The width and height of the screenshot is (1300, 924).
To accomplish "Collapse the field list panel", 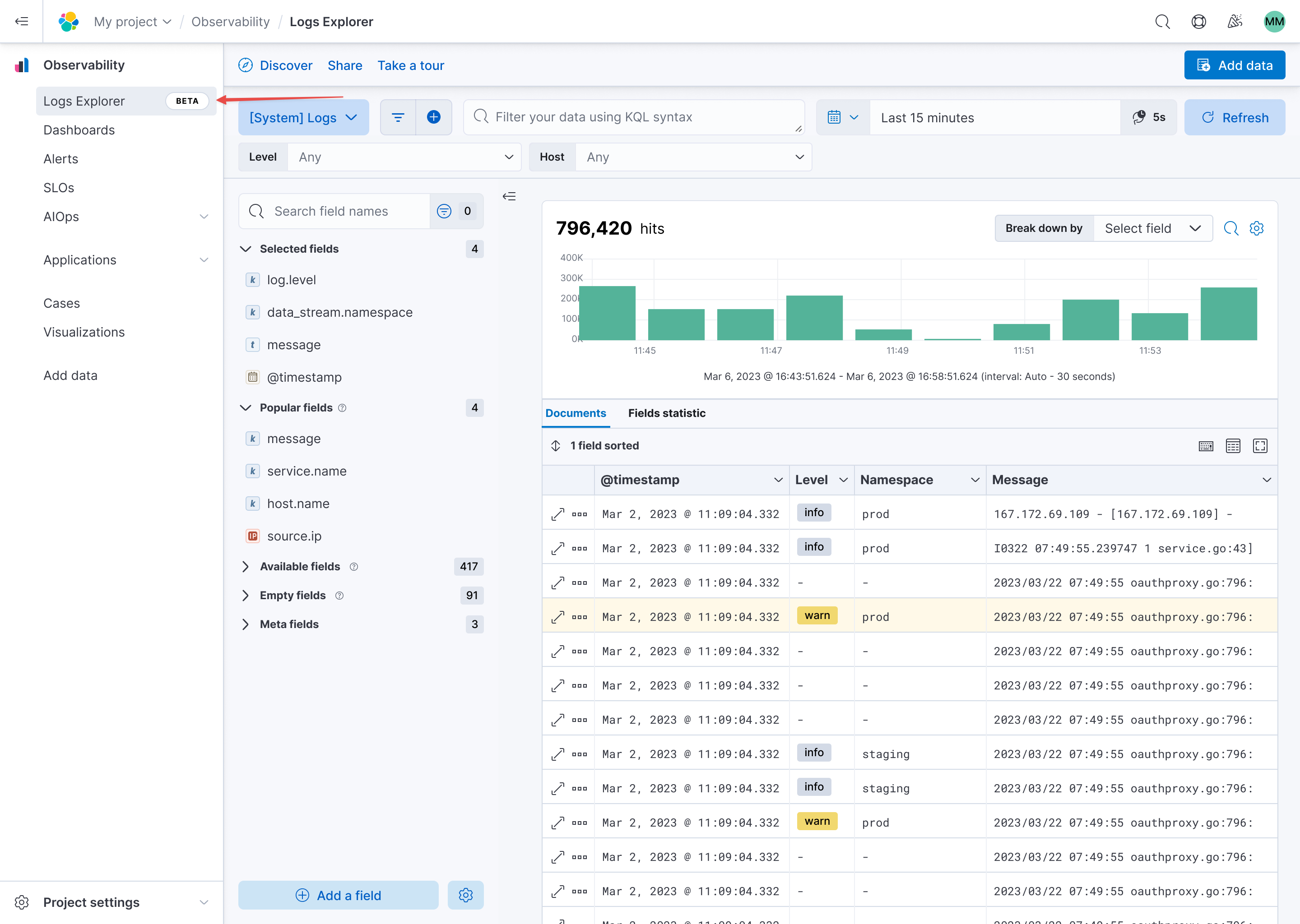I will [x=510, y=196].
